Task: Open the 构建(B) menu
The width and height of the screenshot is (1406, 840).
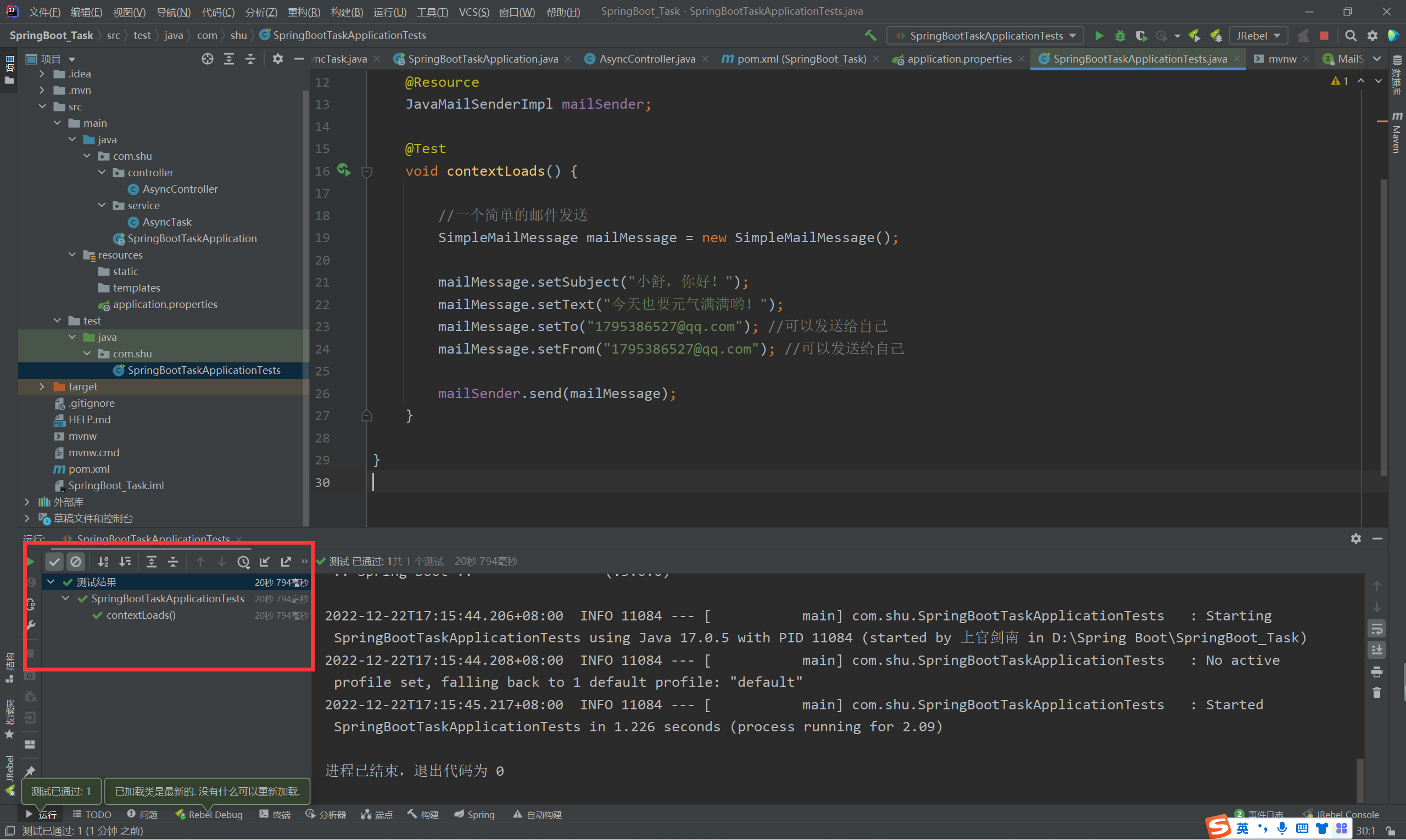Action: 347,12
